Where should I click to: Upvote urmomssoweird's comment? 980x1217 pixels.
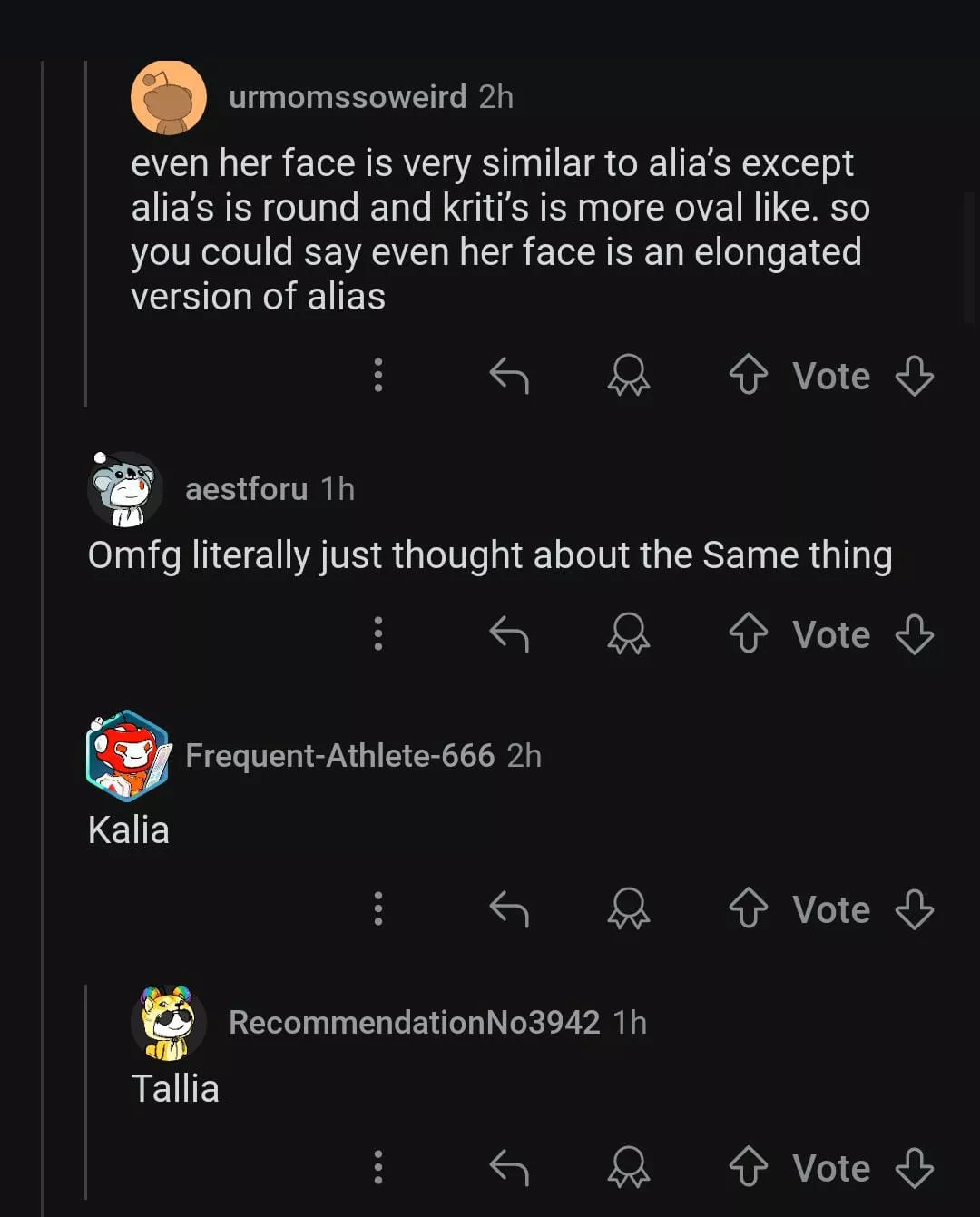(748, 375)
